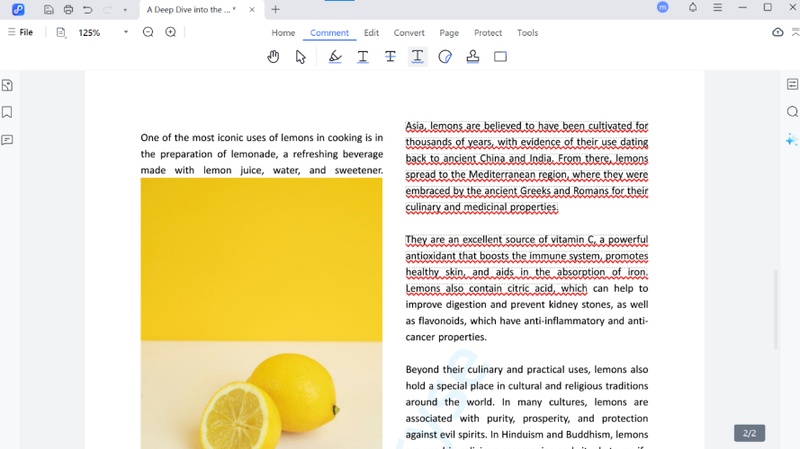This screenshot has width=800, height=449.
Task: Open the File menu
Action: click(x=20, y=33)
